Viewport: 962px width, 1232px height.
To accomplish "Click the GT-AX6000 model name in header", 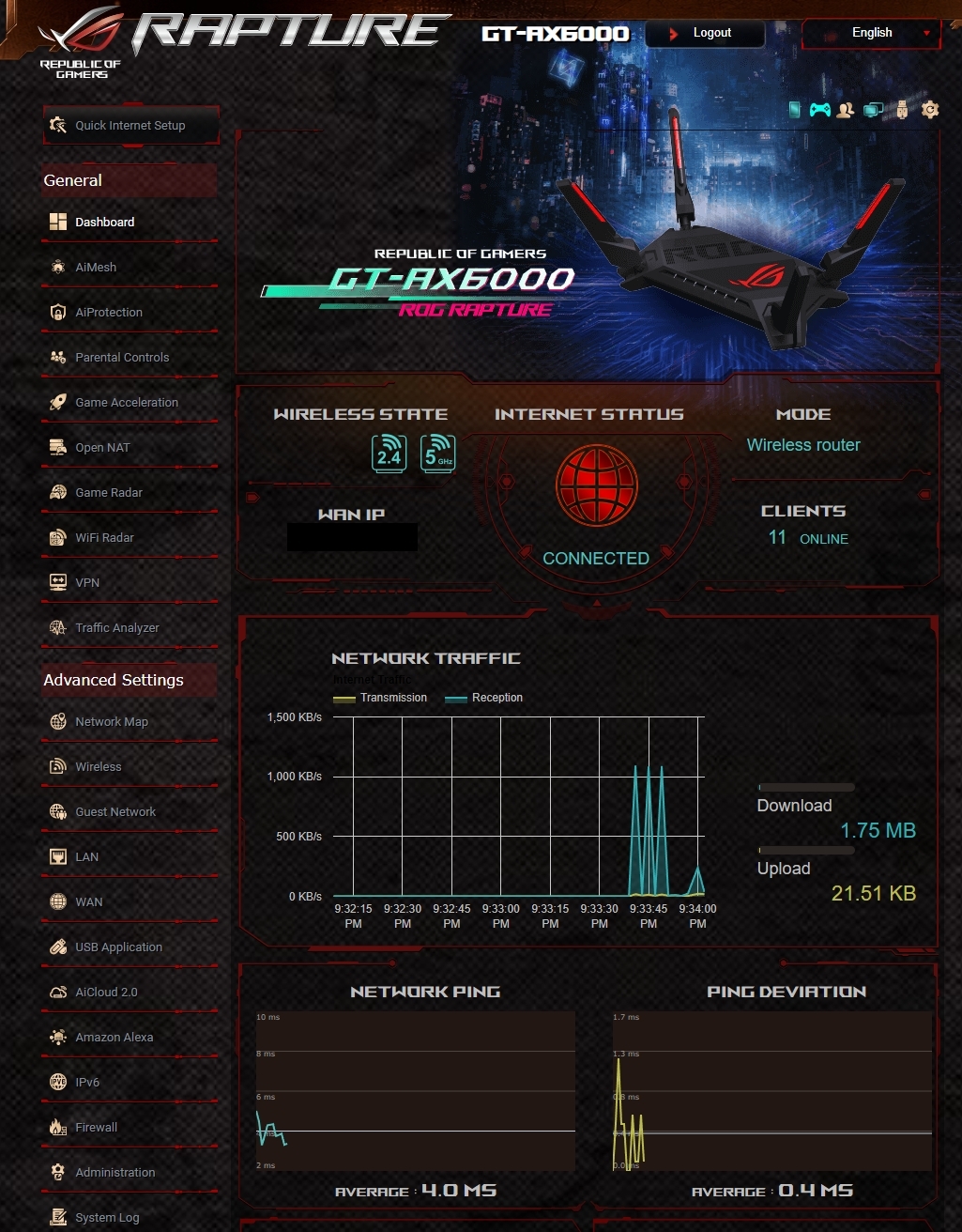I will coord(556,34).
